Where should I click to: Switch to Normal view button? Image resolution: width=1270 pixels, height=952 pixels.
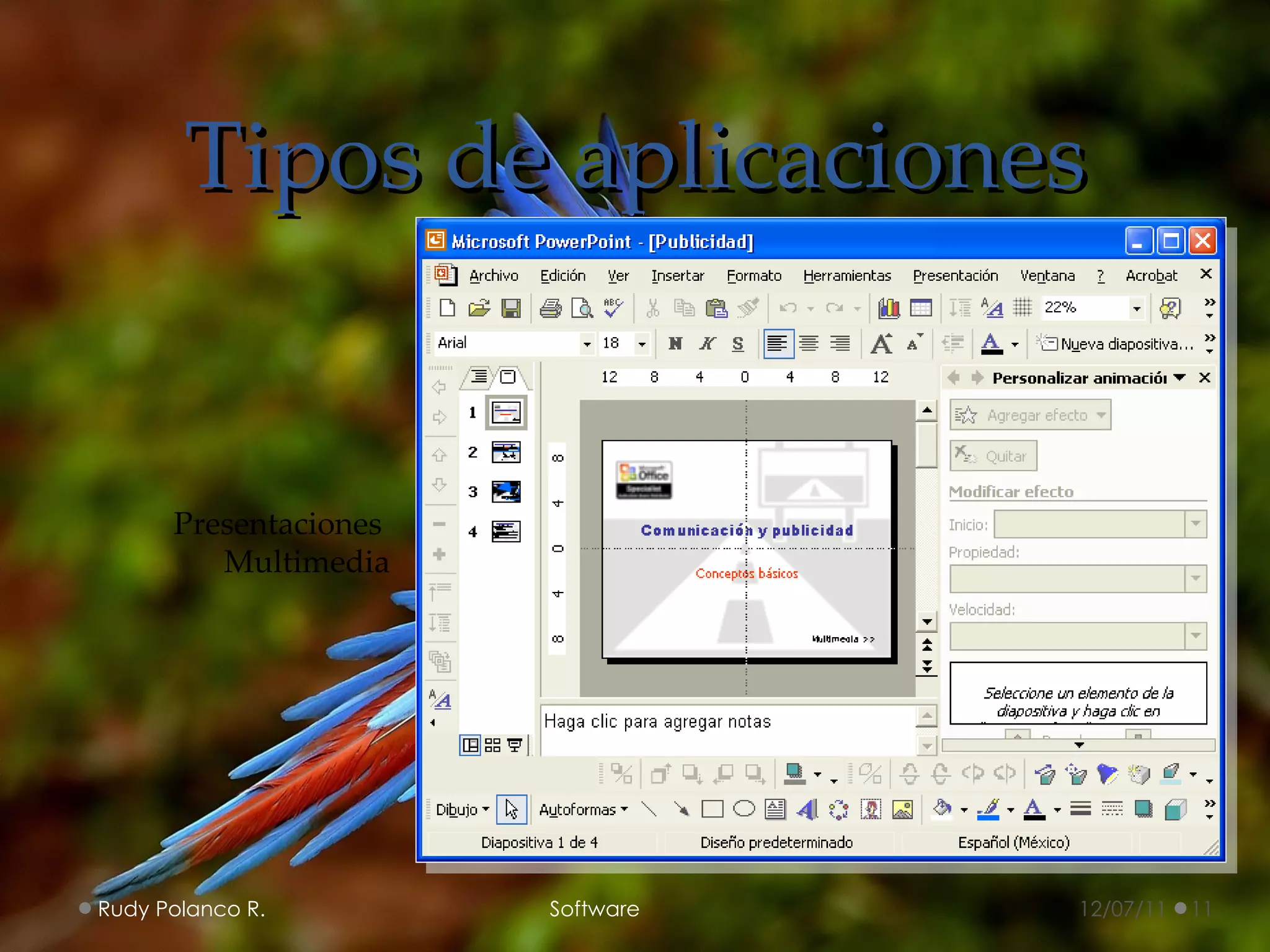(470, 744)
